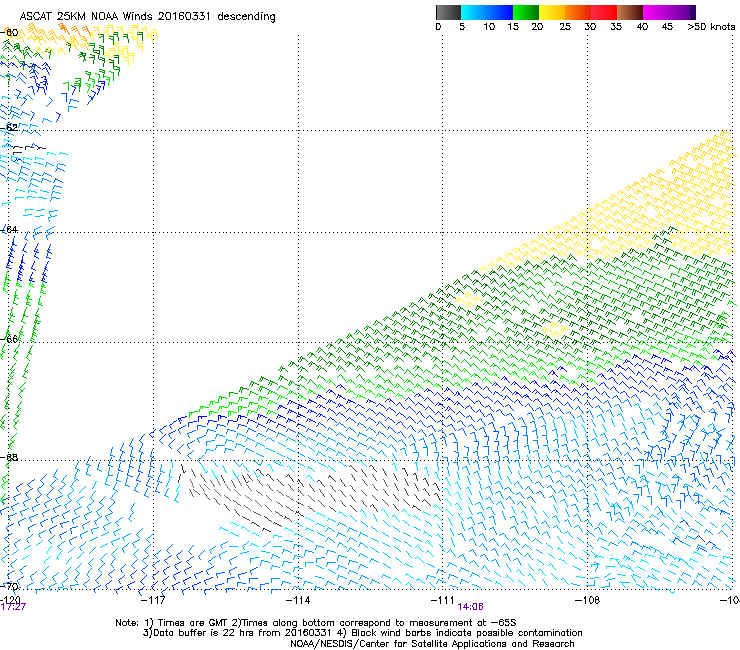Click the red 30–35 knots legend segment
This screenshot has height=650, width=740.
(x=604, y=12)
